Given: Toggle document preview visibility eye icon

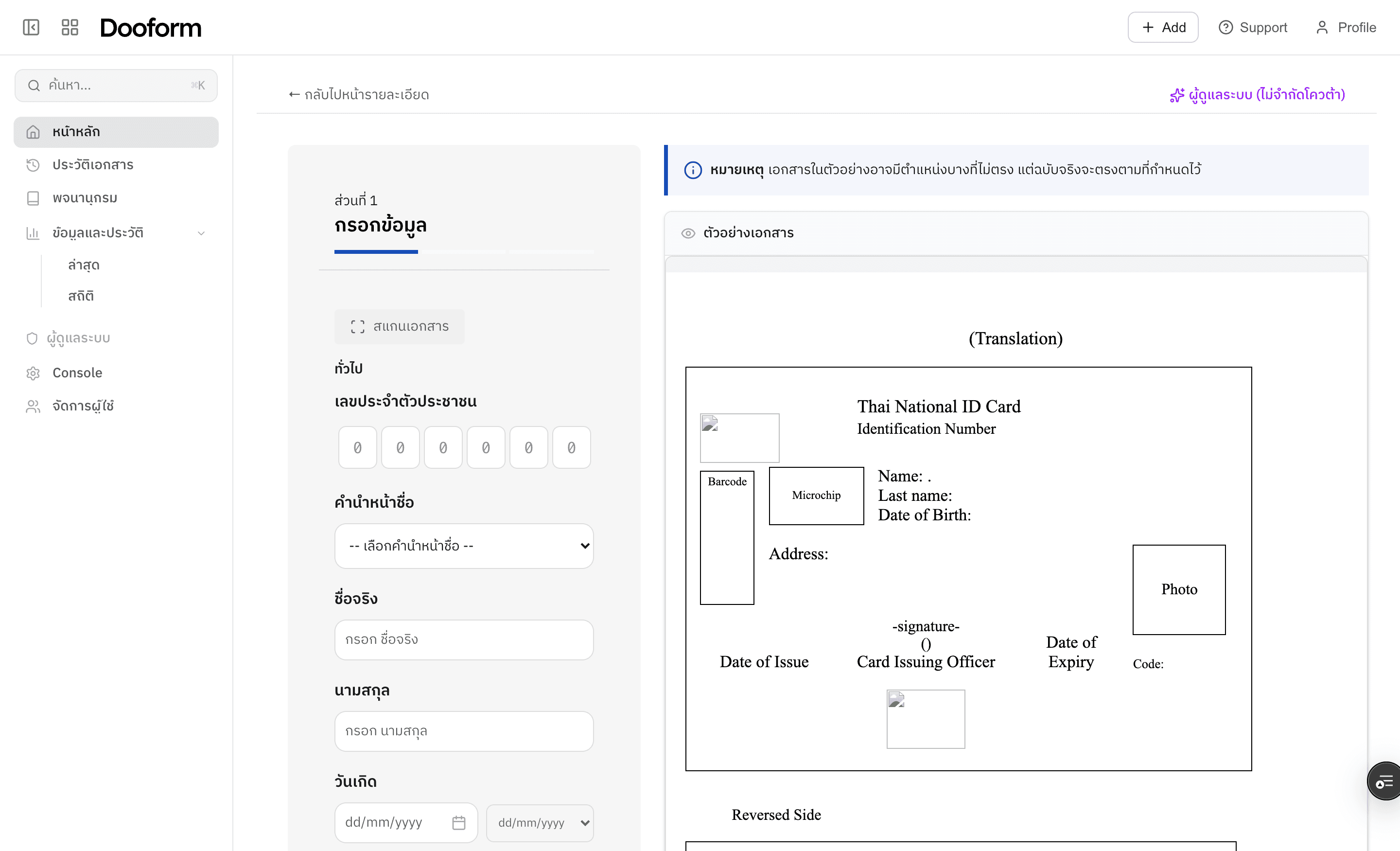Looking at the screenshot, I should (689, 233).
